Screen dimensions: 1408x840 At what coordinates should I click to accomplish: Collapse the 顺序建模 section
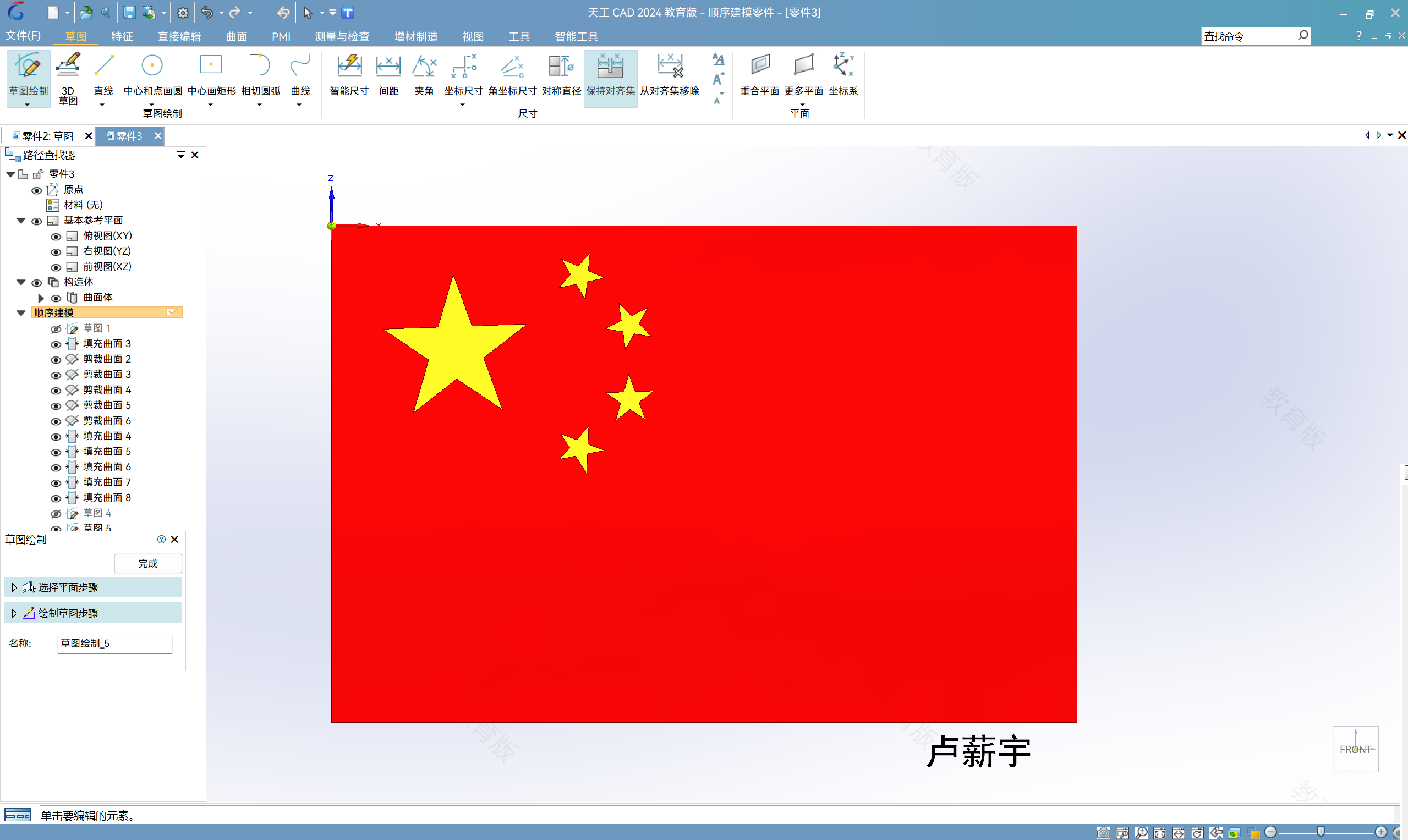pyautogui.click(x=21, y=312)
